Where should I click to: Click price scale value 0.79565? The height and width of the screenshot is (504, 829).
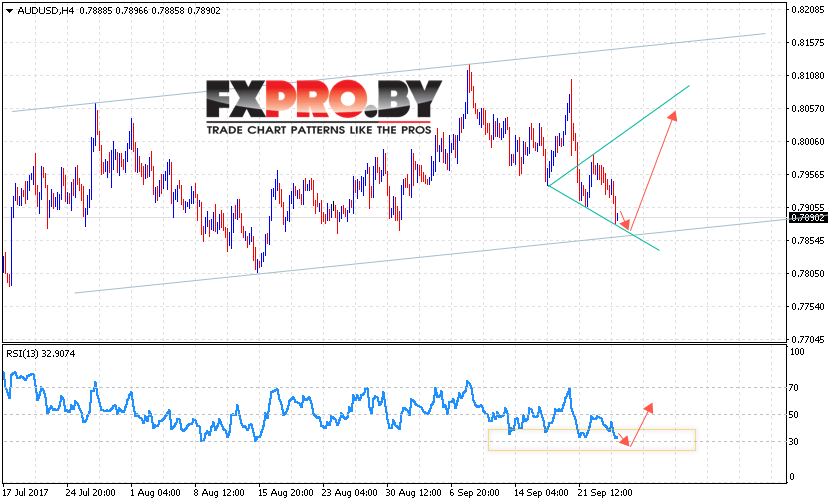click(x=807, y=175)
